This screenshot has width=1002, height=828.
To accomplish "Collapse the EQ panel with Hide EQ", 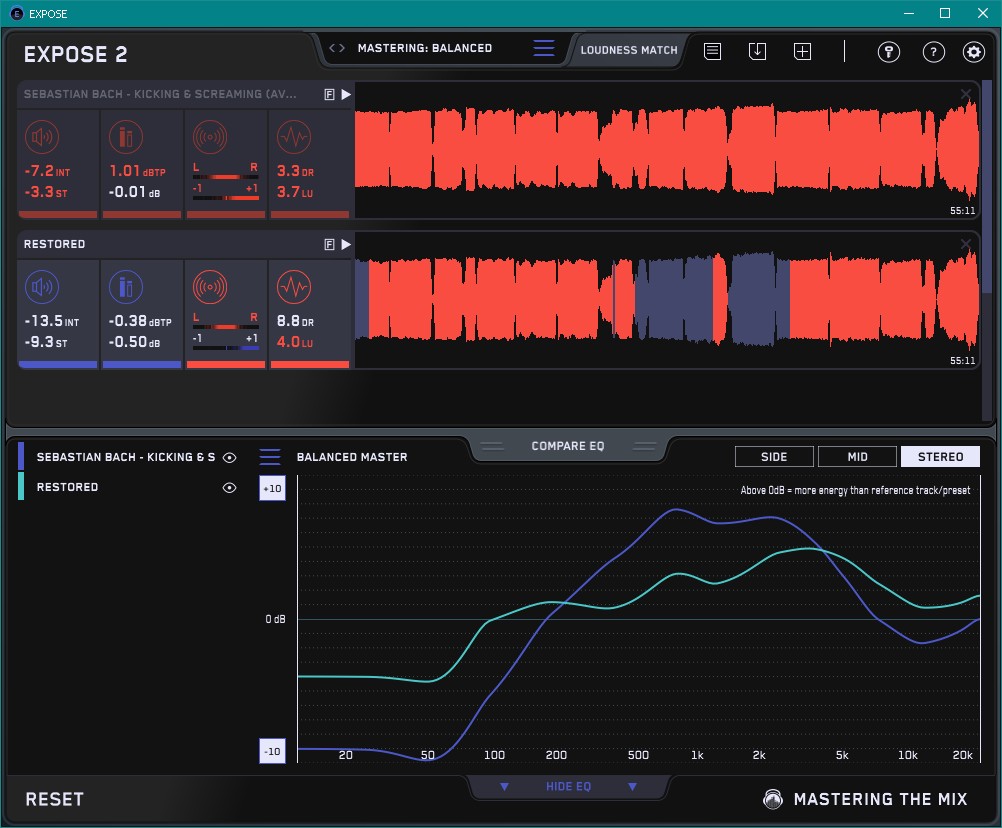I will click(568, 787).
